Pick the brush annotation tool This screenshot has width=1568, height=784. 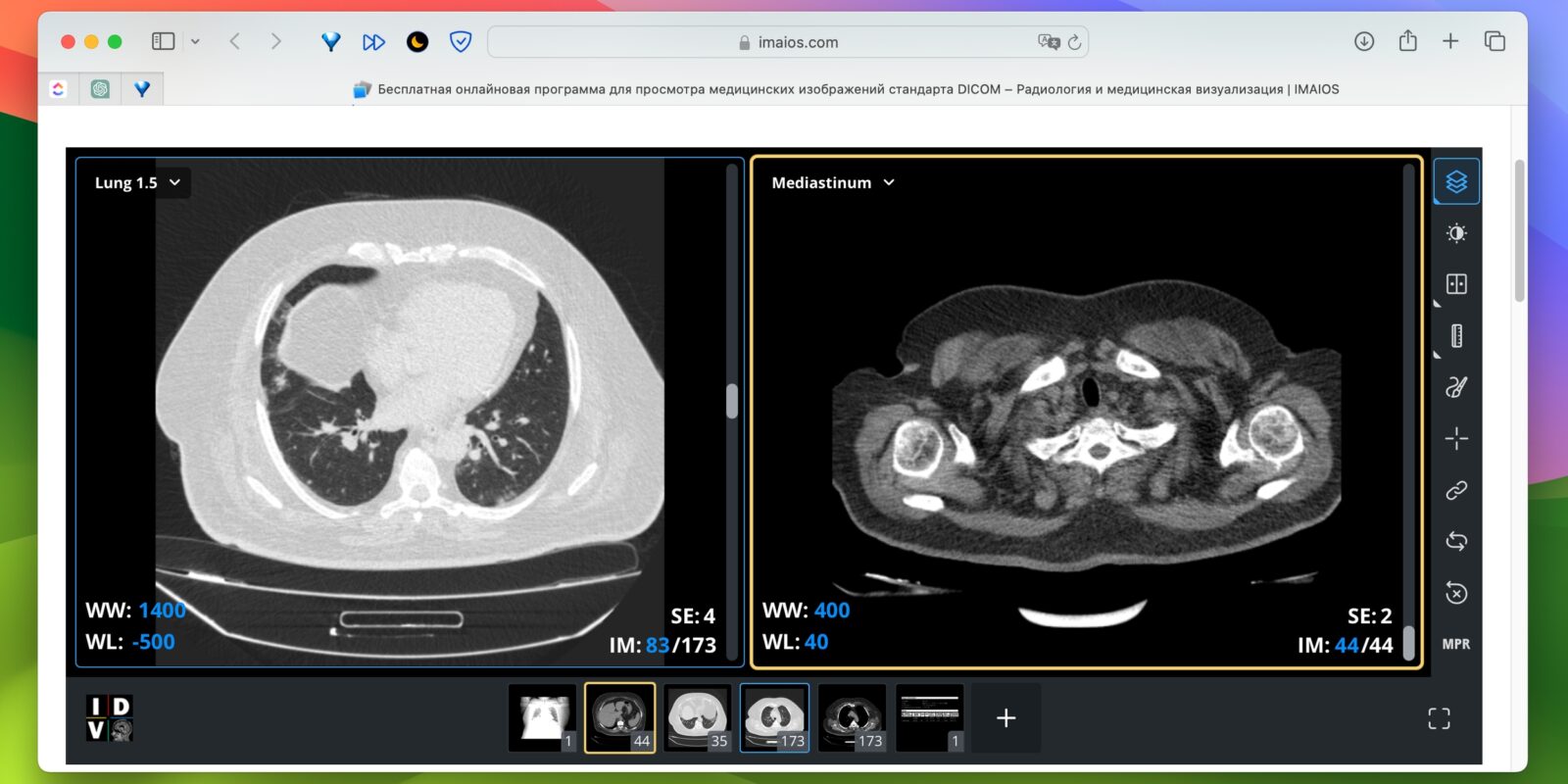pos(1456,387)
